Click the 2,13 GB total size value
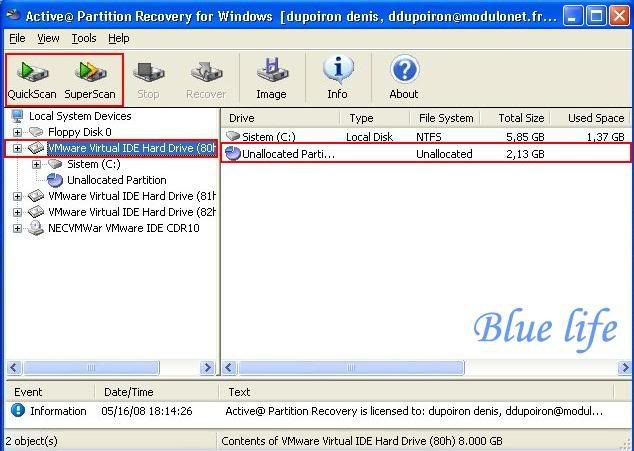The width and height of the screenshot is (634, 451). pos(525,154)
